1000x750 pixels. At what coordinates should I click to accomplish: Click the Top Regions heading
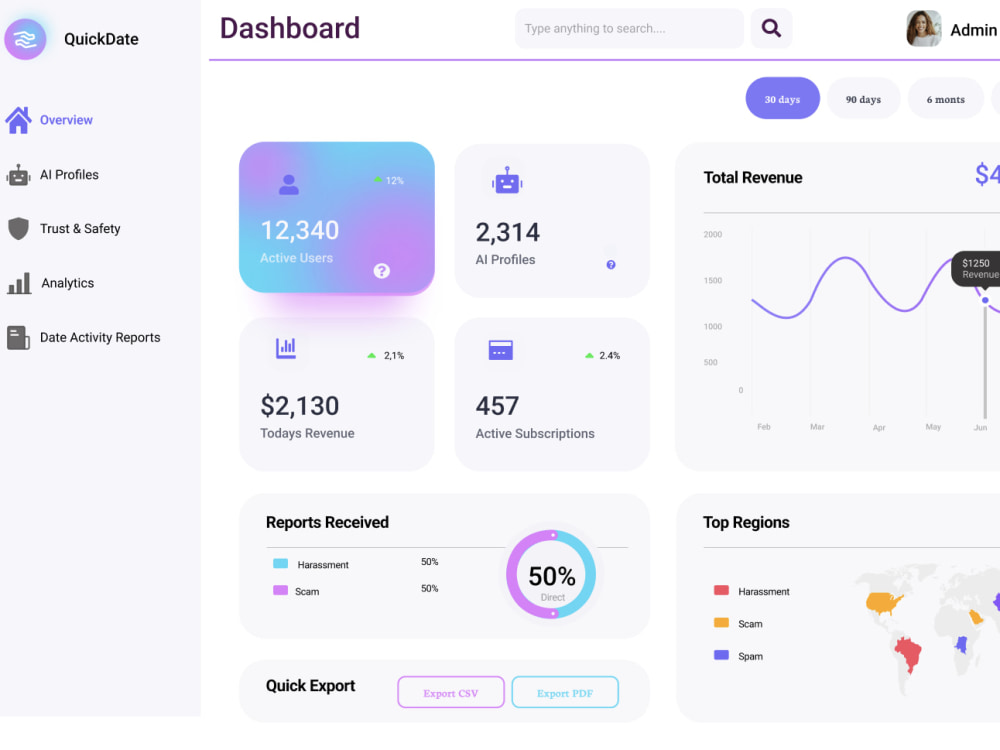[746, 522]
